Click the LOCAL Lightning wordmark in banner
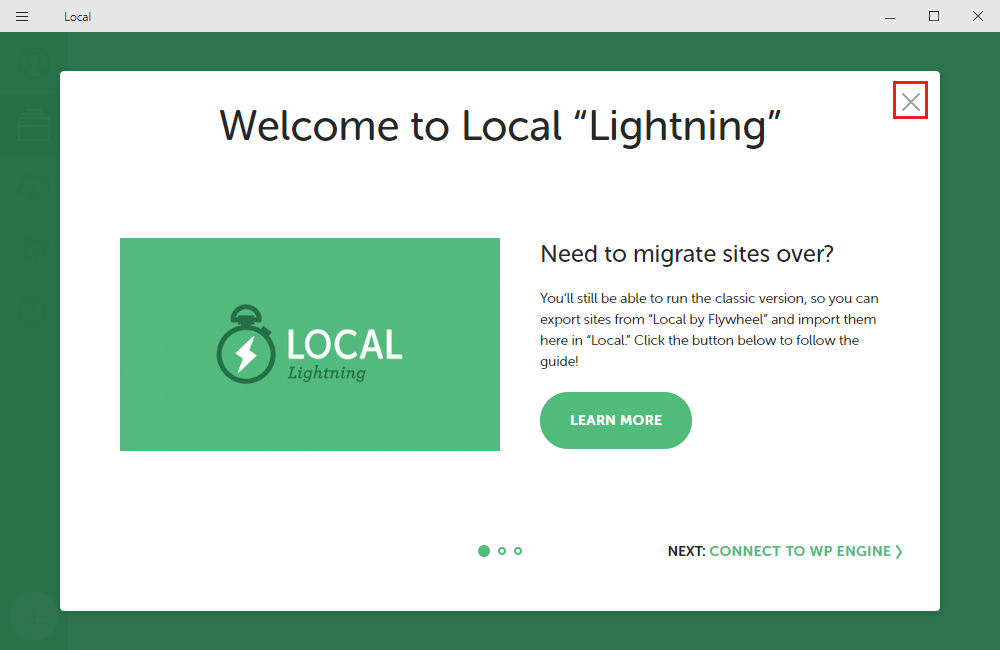Screen dimensions: 1000x650 344,352
